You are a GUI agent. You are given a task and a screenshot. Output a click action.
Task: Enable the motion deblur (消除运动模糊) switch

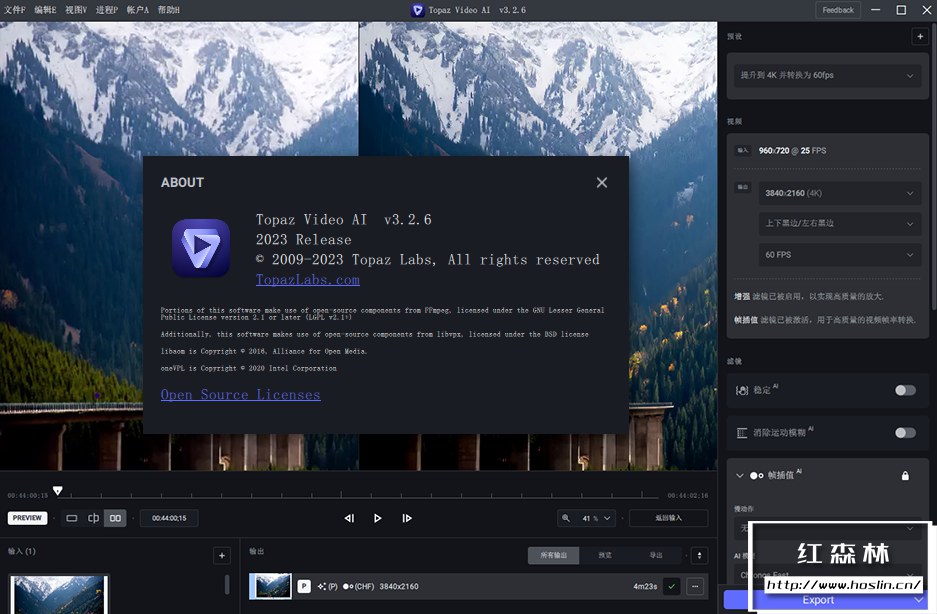tap(904, 433)
